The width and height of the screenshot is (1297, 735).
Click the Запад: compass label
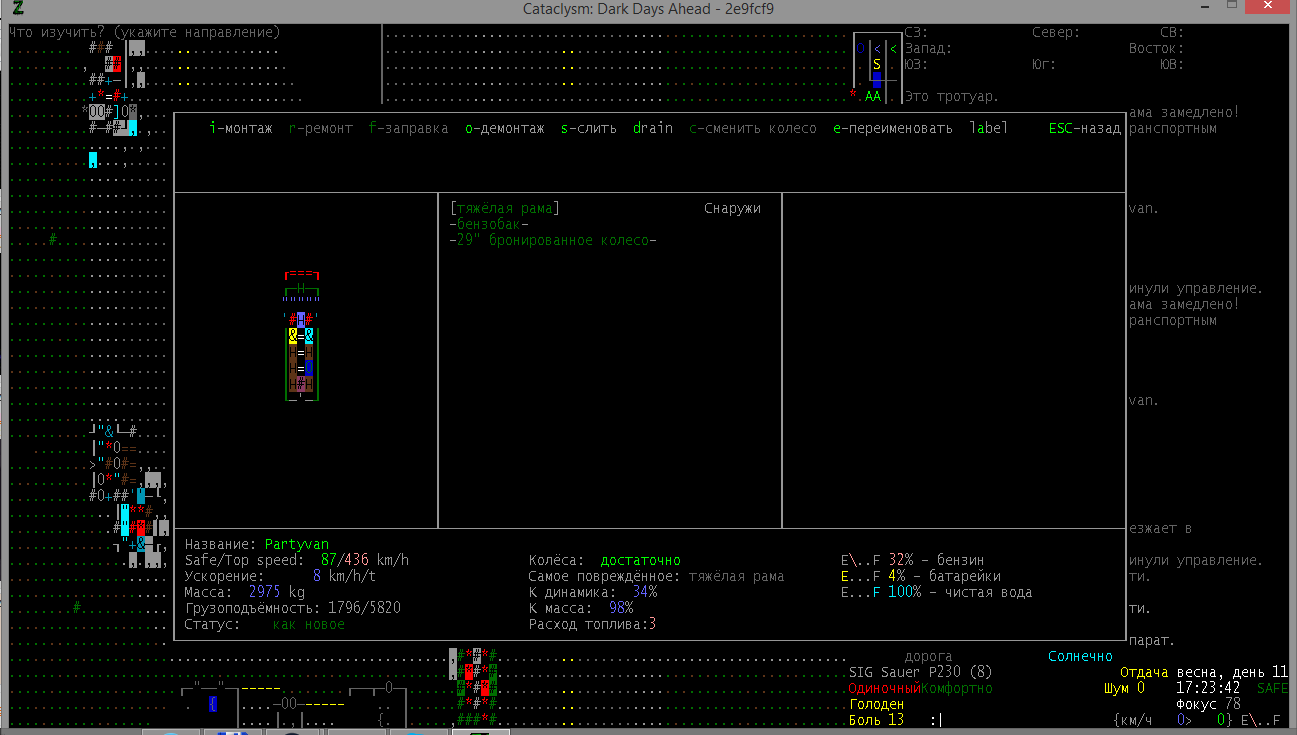coord(929,48)
